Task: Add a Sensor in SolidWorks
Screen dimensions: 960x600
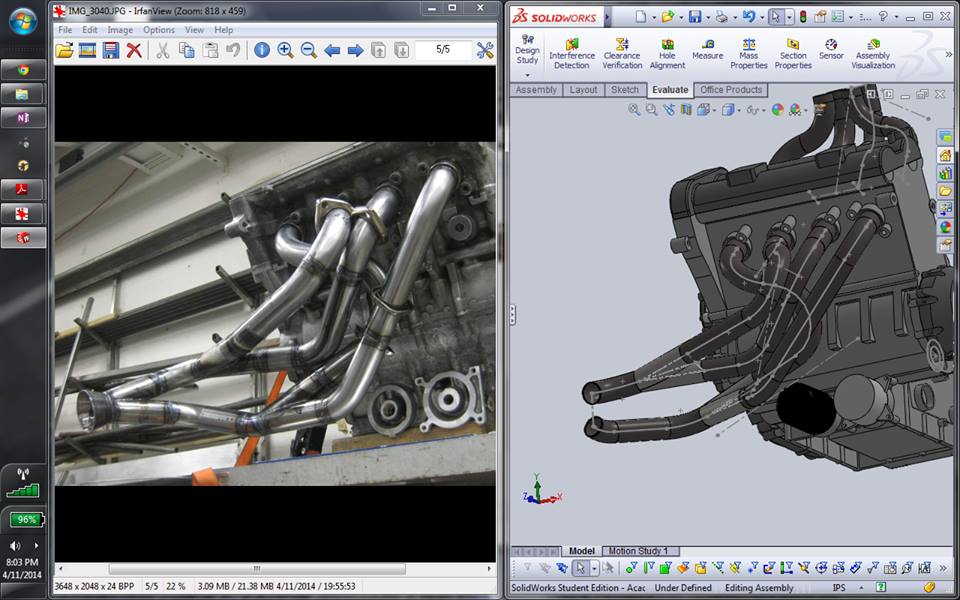Action: [831, 50]
